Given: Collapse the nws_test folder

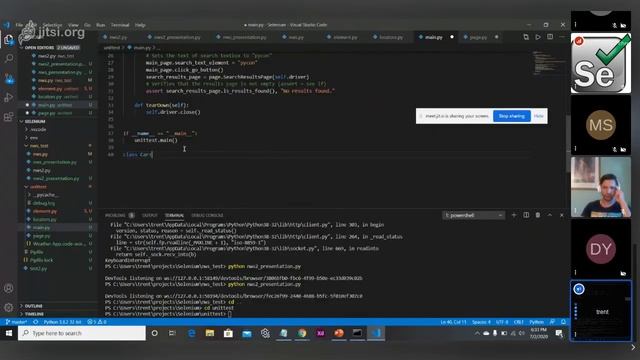Looking at the screenshot, I should pos(39,146).
